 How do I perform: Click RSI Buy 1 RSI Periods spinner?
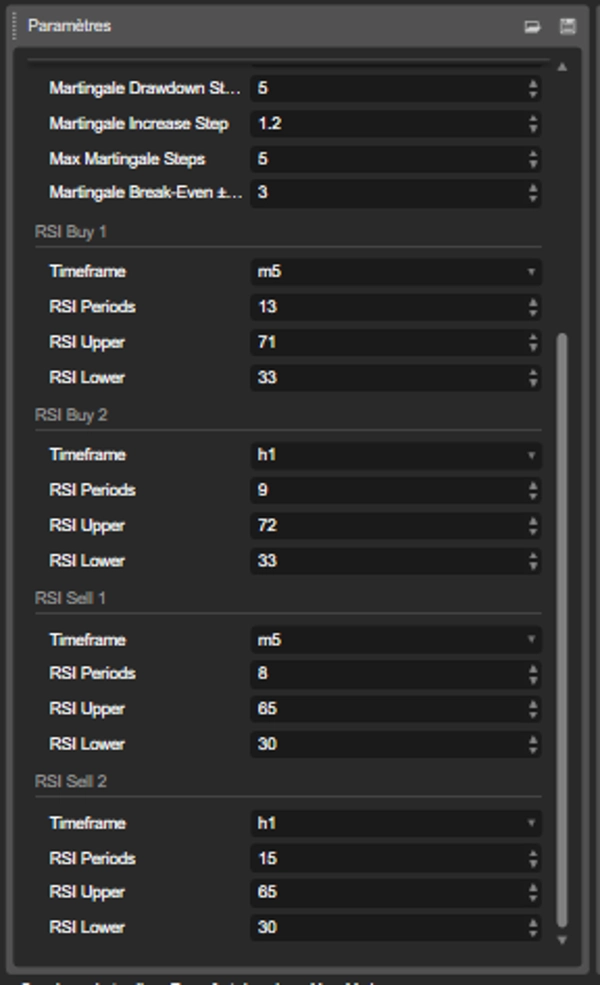(533, 307)
